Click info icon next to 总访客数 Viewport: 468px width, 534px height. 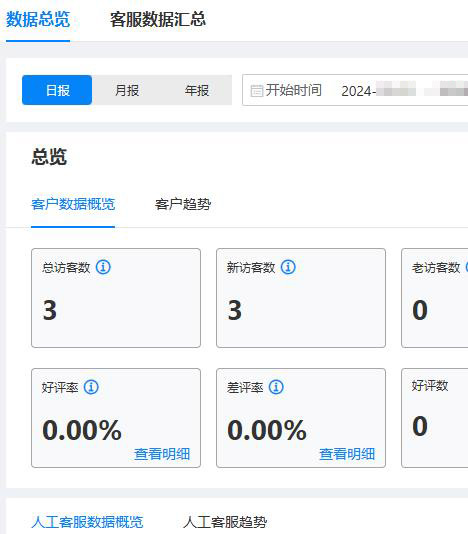pos(103,267)
